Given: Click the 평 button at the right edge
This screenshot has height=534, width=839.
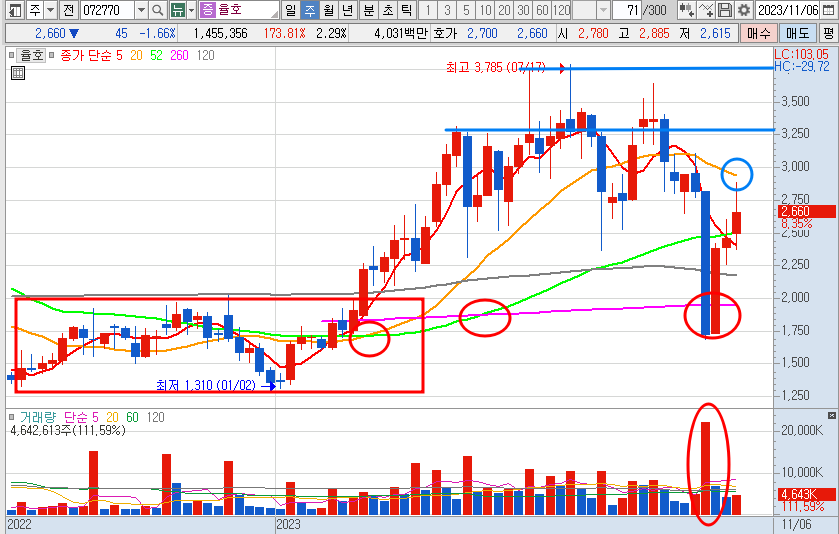Looking at the screenshot, I should pos(828,33).
